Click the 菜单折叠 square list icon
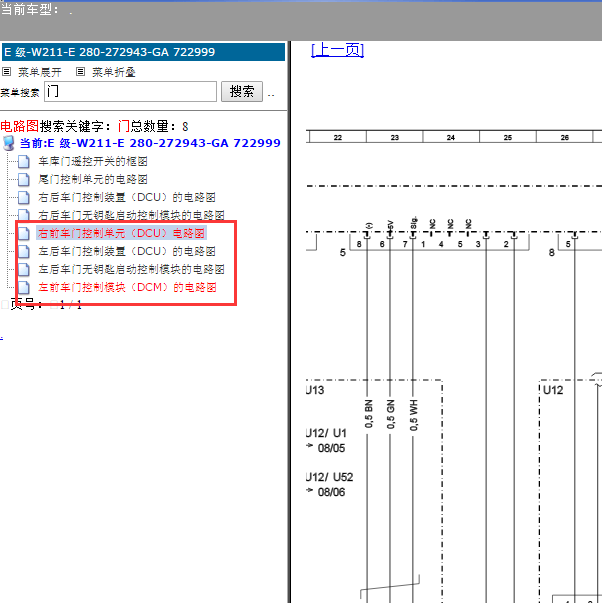Viewport: 602px width, 603px height. tap(80, 72)
